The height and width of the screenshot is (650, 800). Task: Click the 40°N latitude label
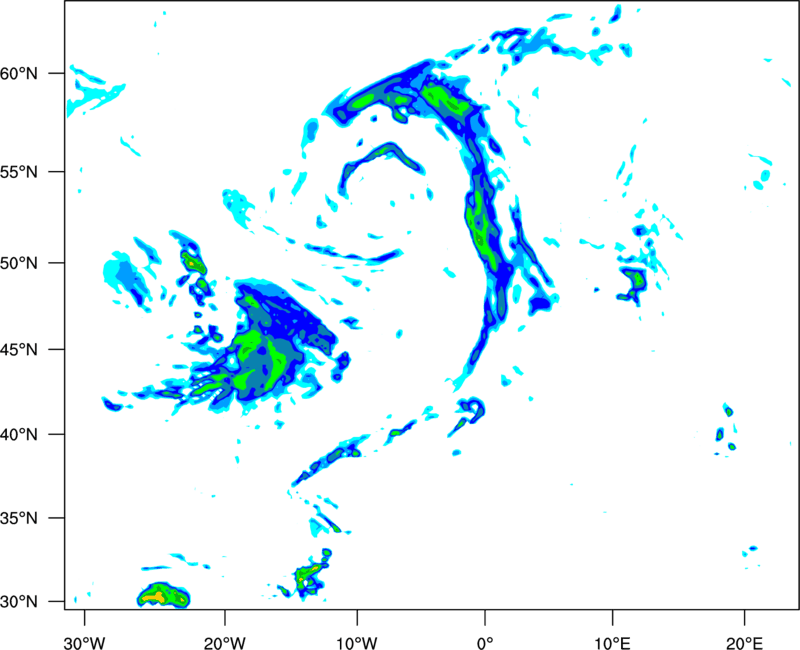(19, 435)
